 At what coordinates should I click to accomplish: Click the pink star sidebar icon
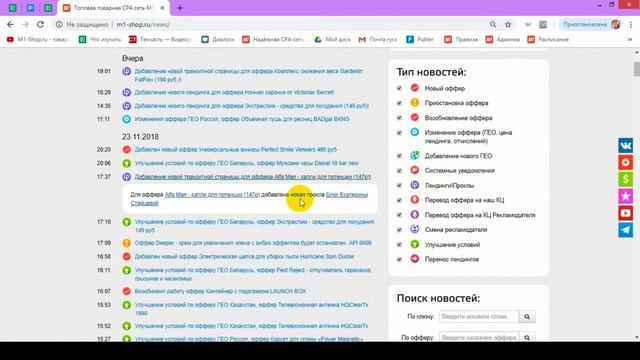point(625,196)
